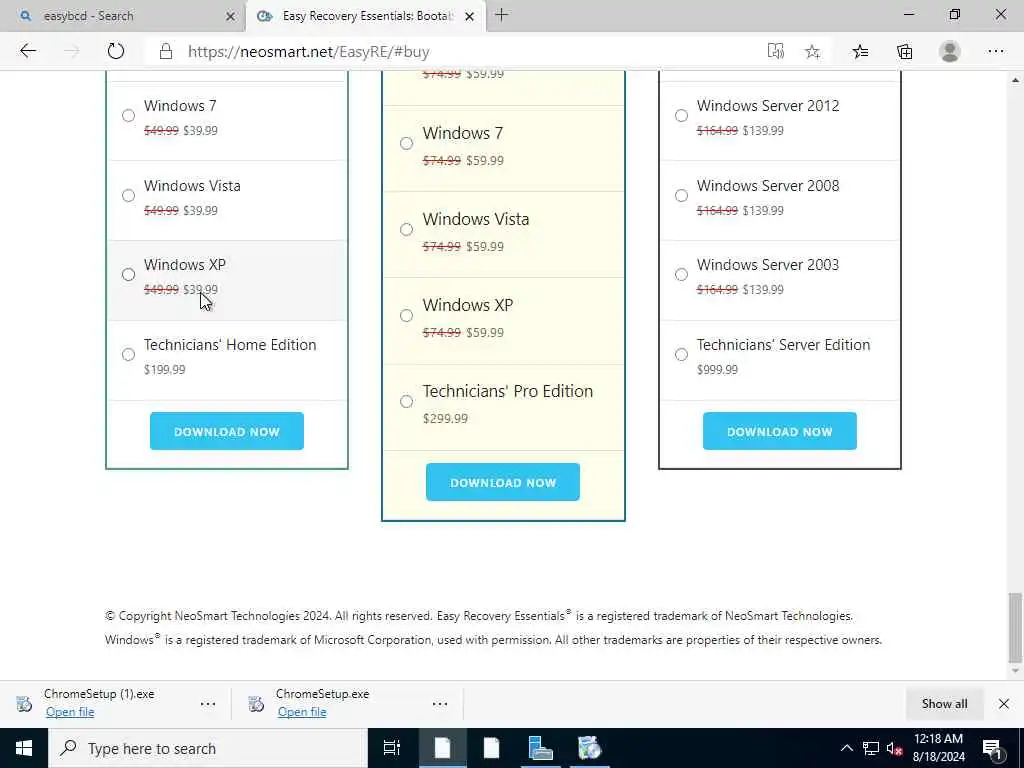Select Windows Server 2008 option

click(x=681, y=195)
